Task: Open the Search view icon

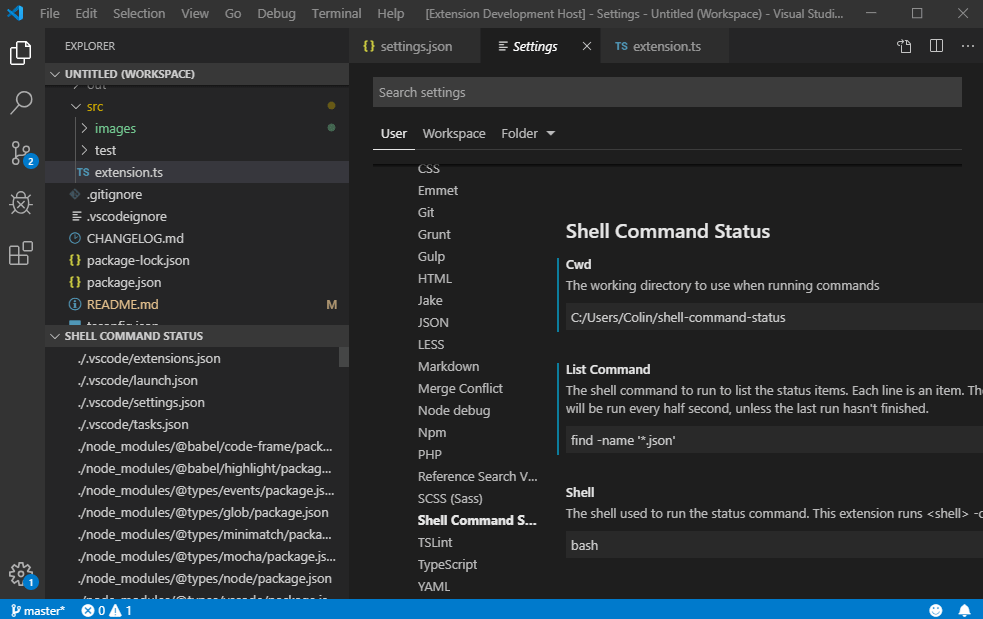Action: click(x=21, y=102)
